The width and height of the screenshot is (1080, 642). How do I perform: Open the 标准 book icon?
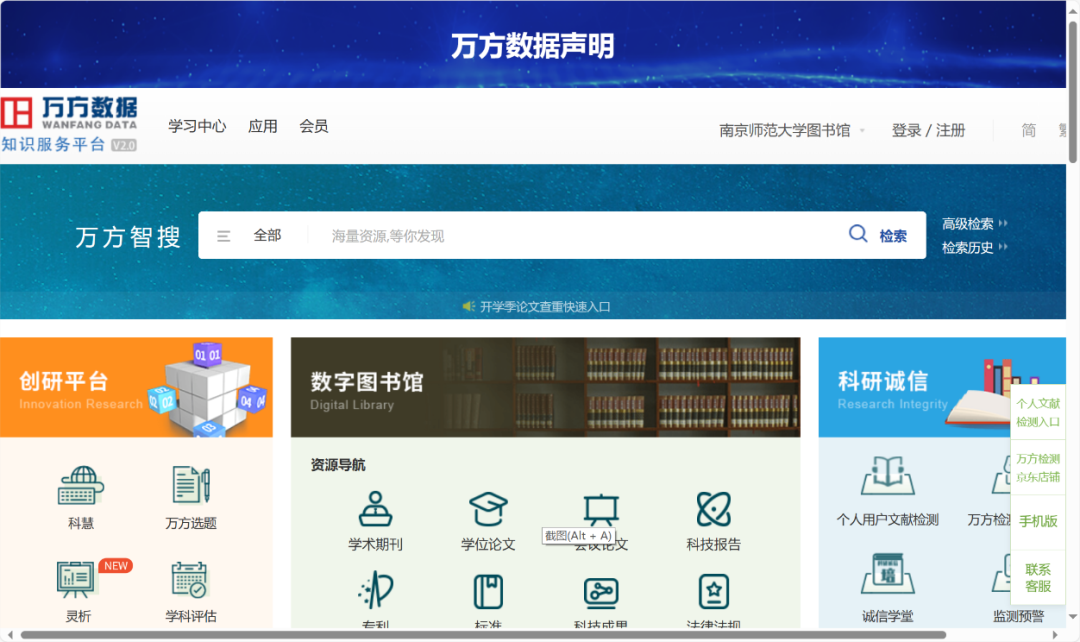tap(488, 592)
